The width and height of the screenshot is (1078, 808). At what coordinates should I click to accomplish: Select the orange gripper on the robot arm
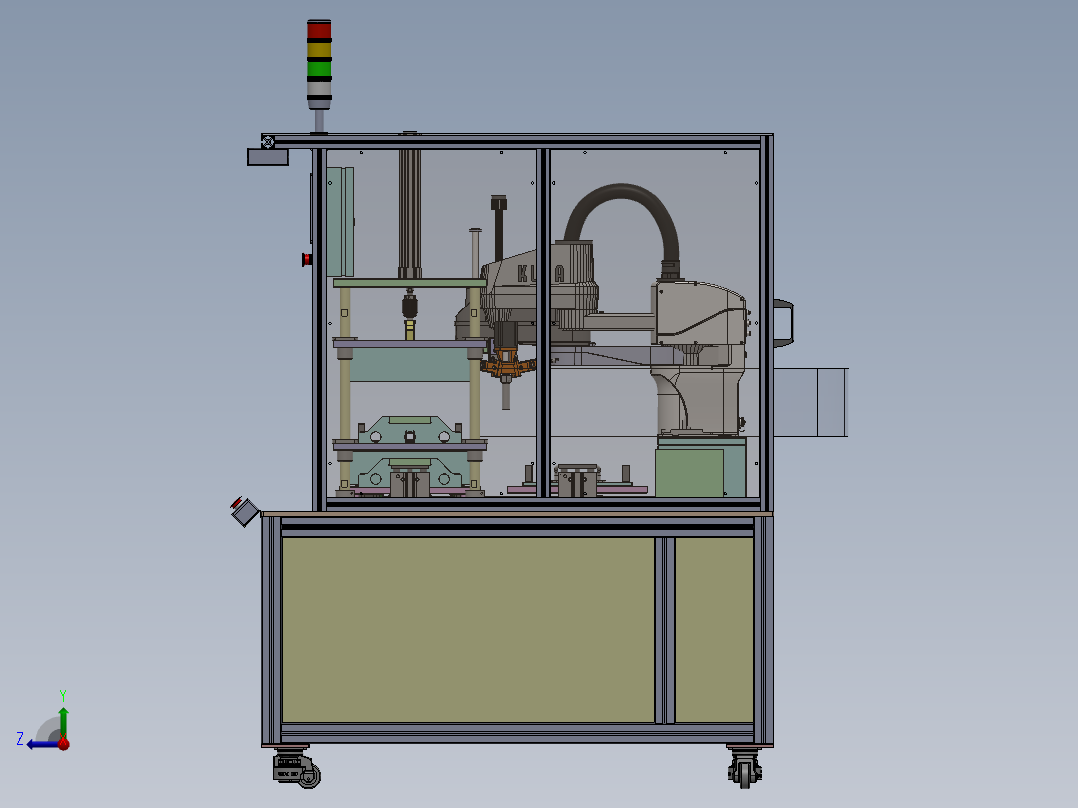coord(508,364)
